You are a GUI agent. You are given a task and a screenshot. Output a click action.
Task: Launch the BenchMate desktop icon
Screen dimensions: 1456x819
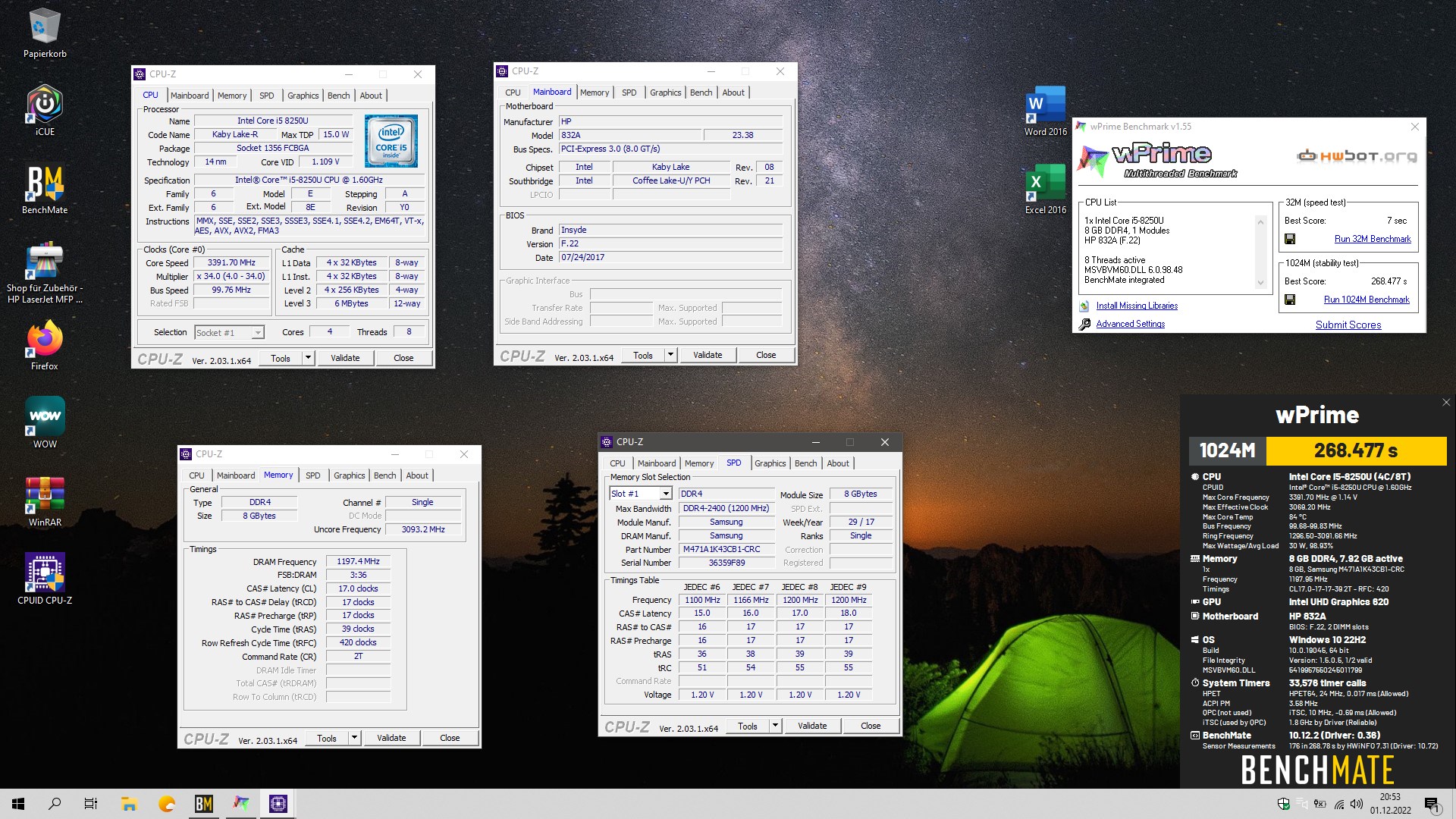45,190
